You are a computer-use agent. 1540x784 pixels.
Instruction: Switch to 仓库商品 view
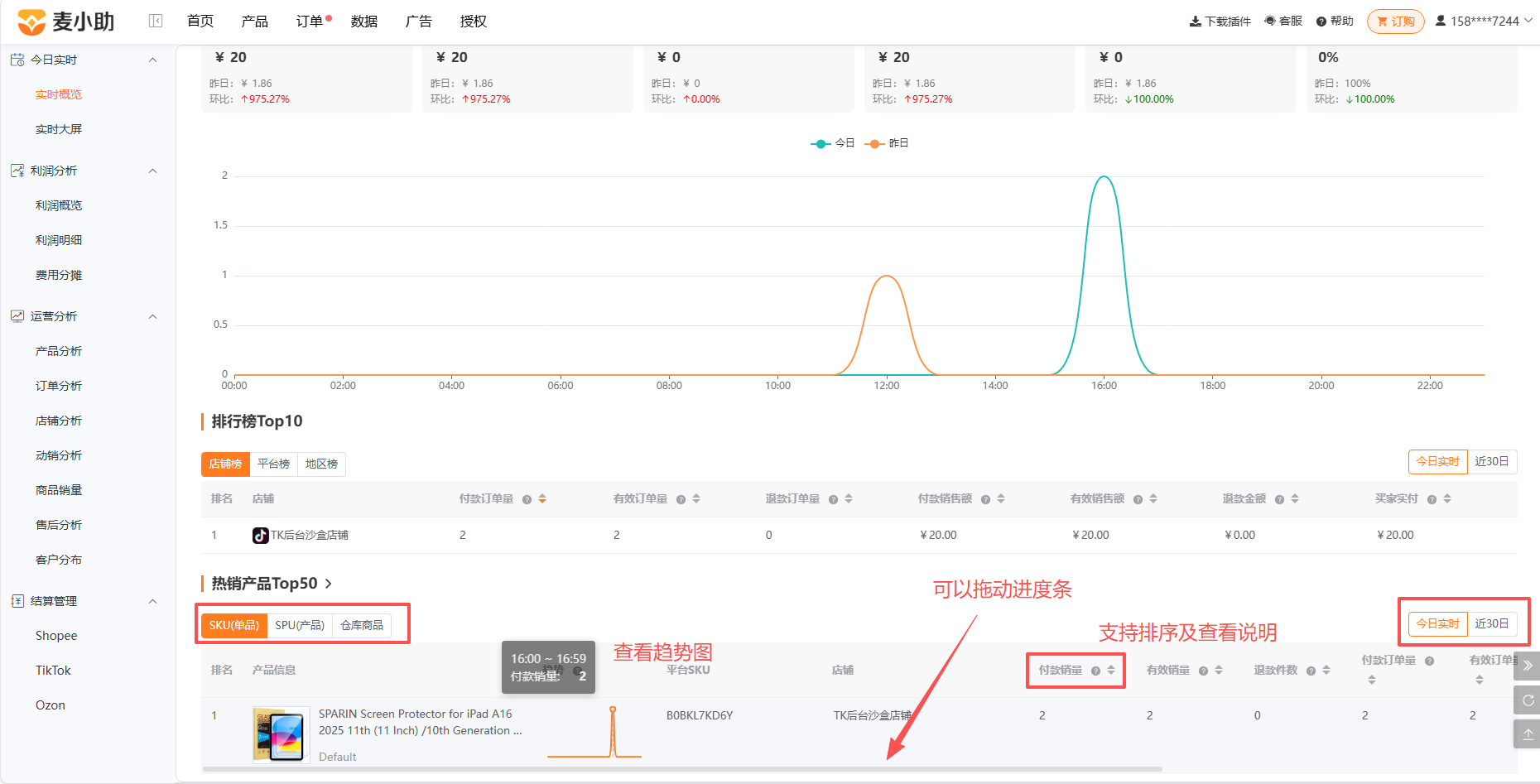[x=362, y=625]
